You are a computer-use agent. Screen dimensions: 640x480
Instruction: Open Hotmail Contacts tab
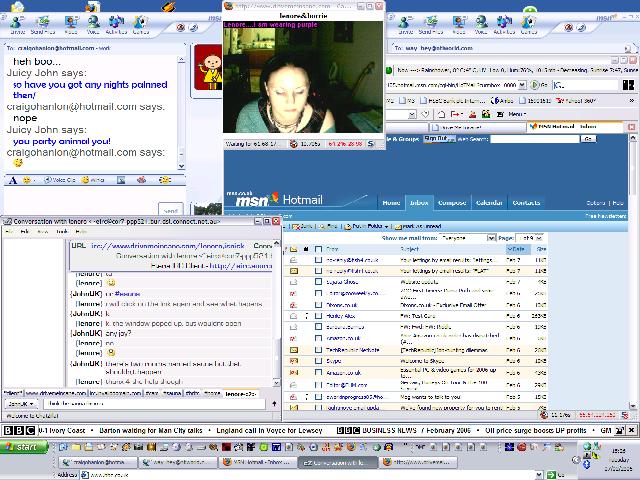coord(526,203)
